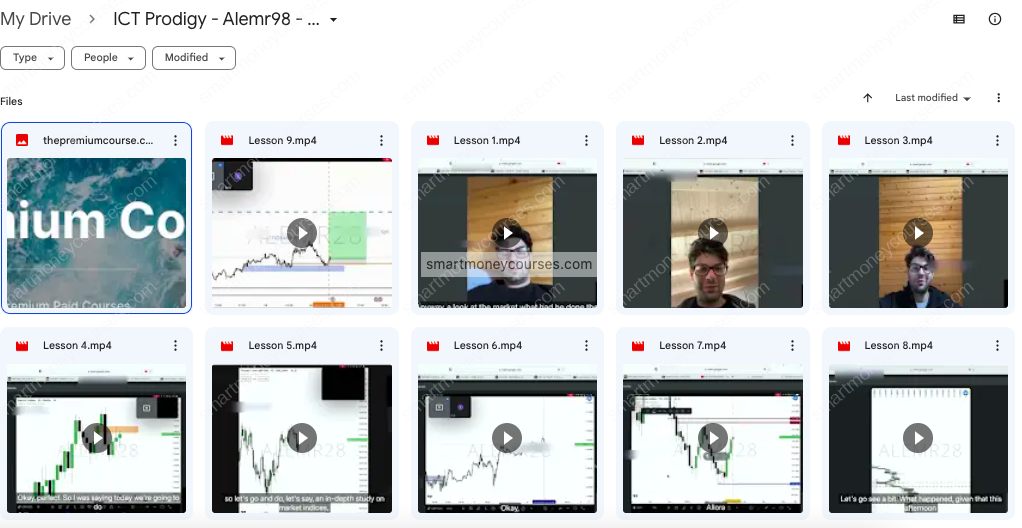The image size is (1022, 528).
Task: Switch to list layout view icon
Action: [959, 19]
